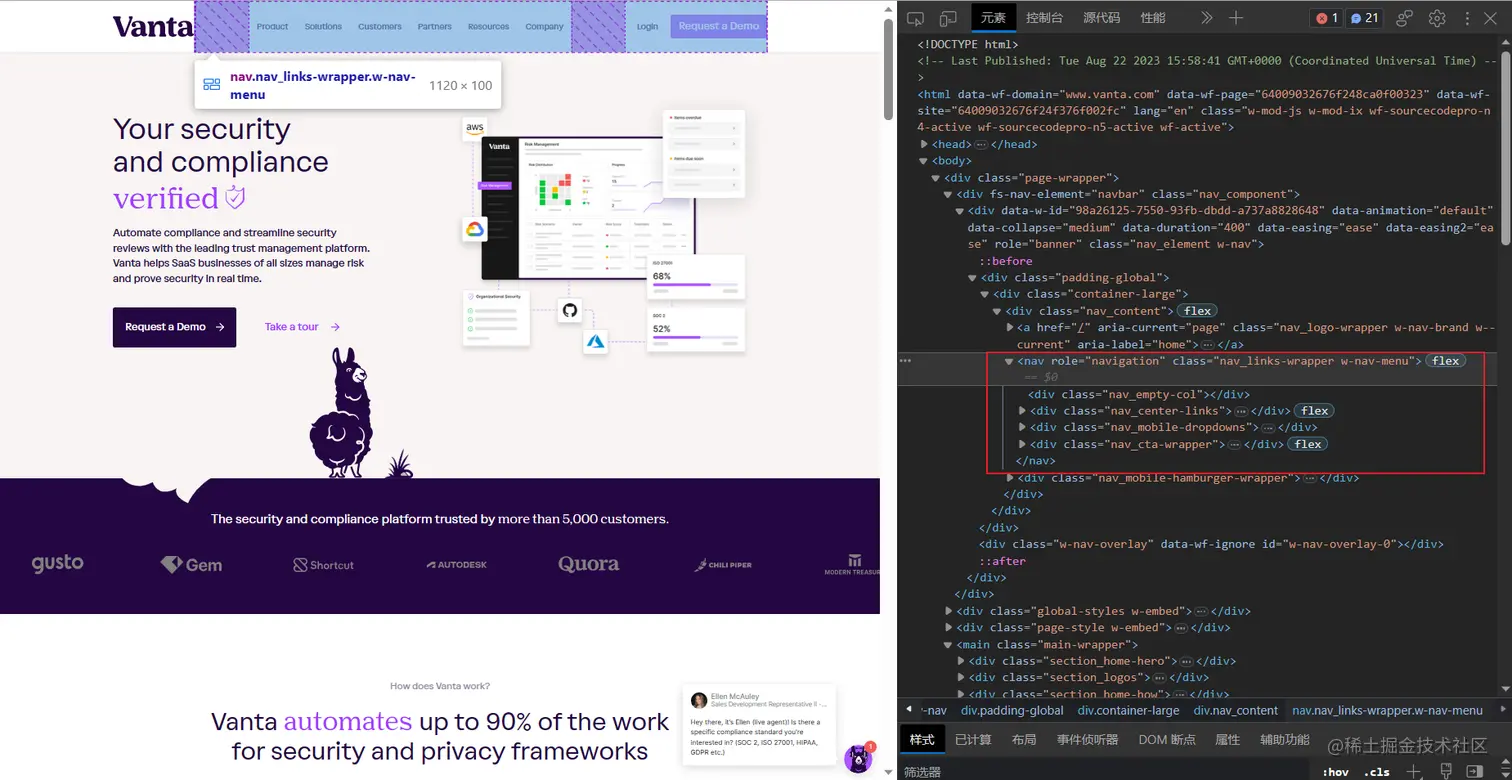Screen dimensions: 1512x780
Task: Expand the section_home-hero div
Action: coord(961,661)
